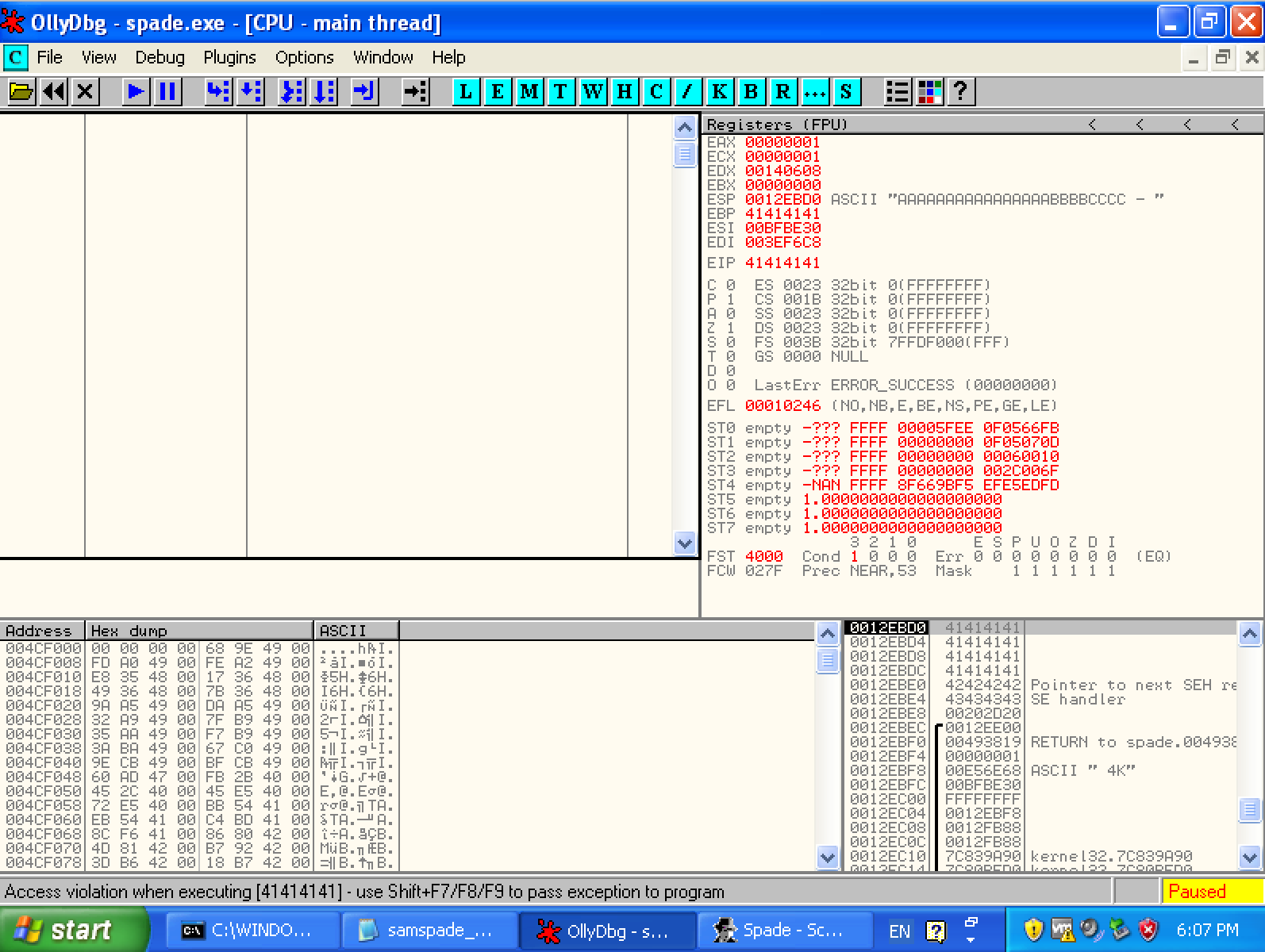Show Log window with L button

pos(466,92)
